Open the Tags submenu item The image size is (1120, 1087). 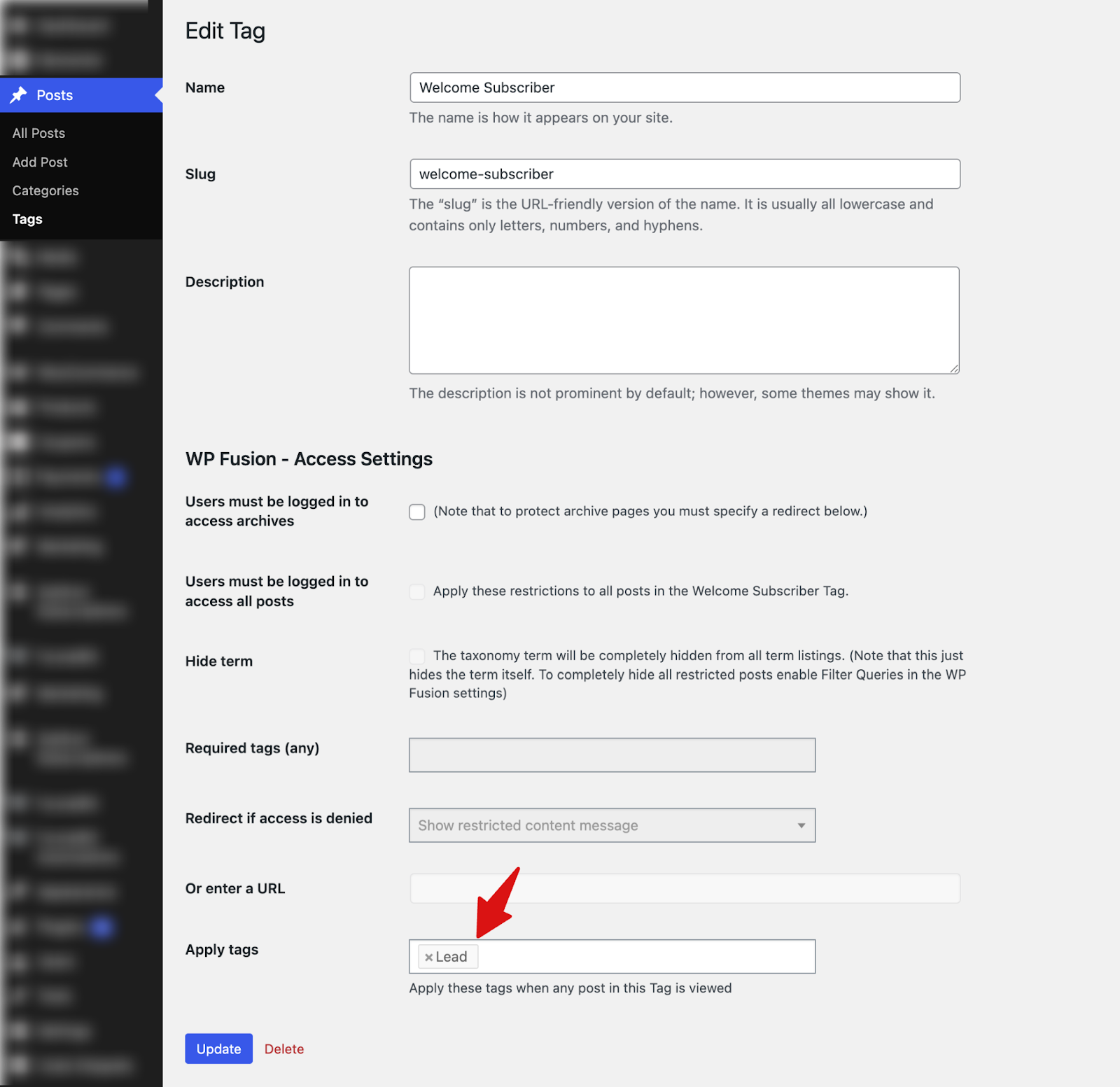pos(27,219)
